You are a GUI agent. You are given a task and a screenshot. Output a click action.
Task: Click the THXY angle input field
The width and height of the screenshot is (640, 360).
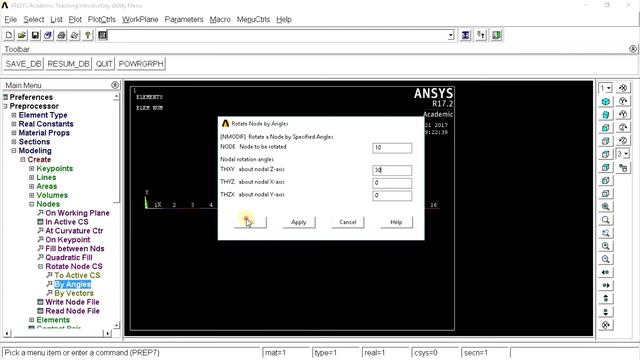tap(392, 170)
